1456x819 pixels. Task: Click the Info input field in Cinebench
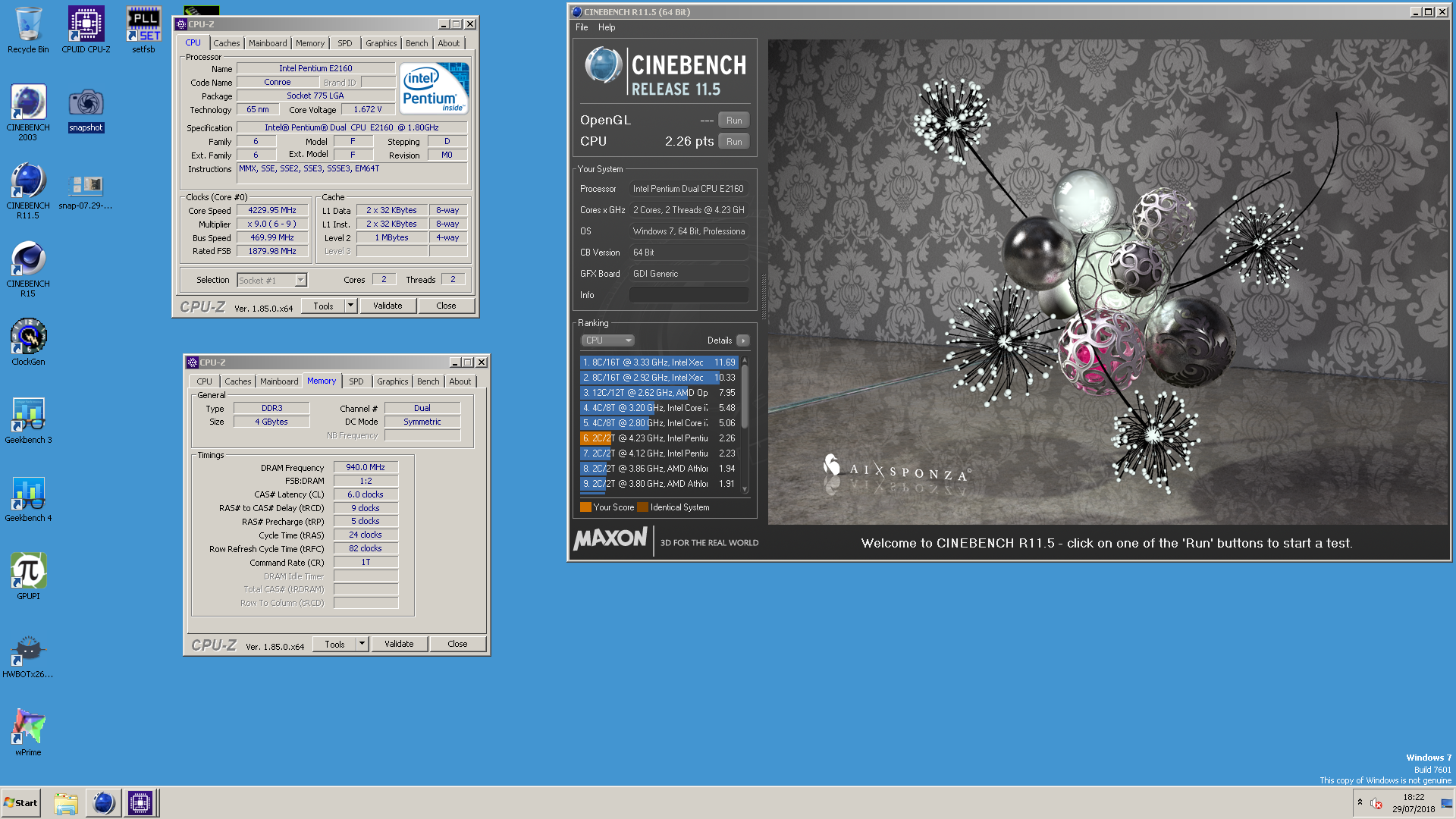(x=689, y=295)
